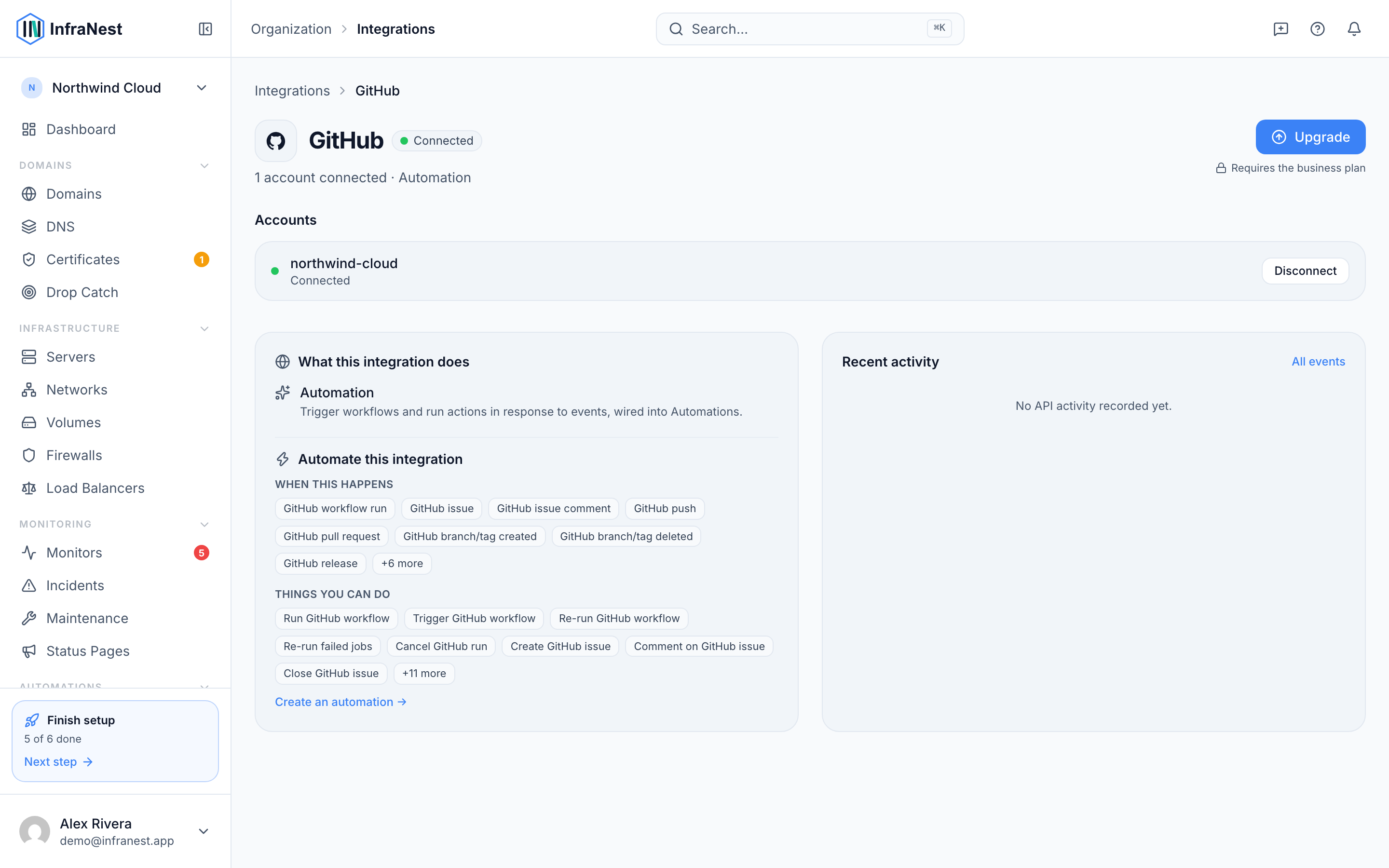
Task: Open the Monitors page
Action: click(x=115, y=553)
